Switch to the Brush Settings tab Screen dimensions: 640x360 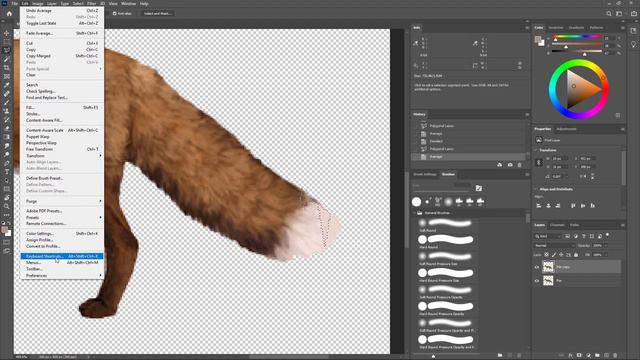(x=425, y=174)
